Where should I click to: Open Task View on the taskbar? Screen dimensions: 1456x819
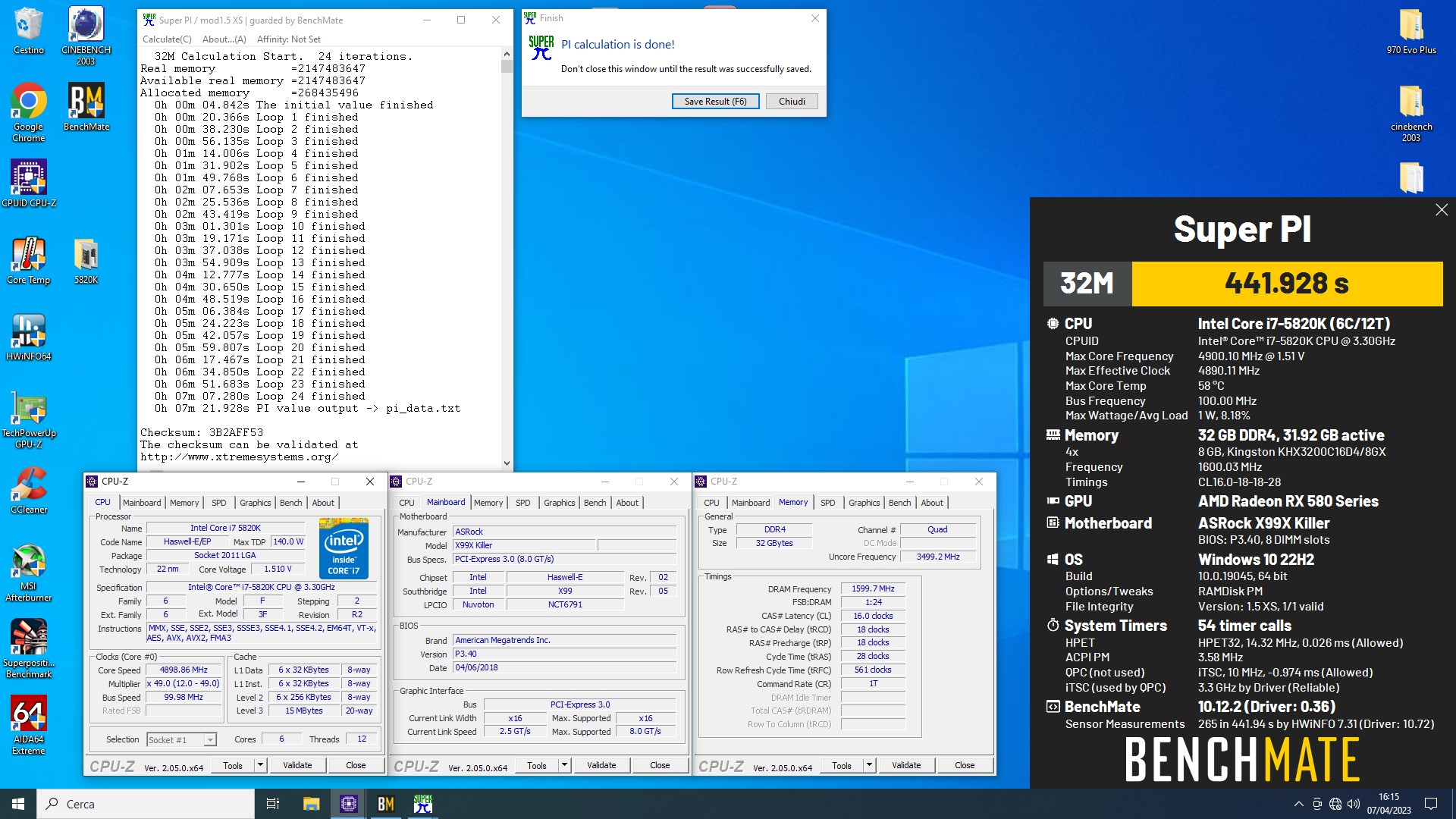[273, 804]
